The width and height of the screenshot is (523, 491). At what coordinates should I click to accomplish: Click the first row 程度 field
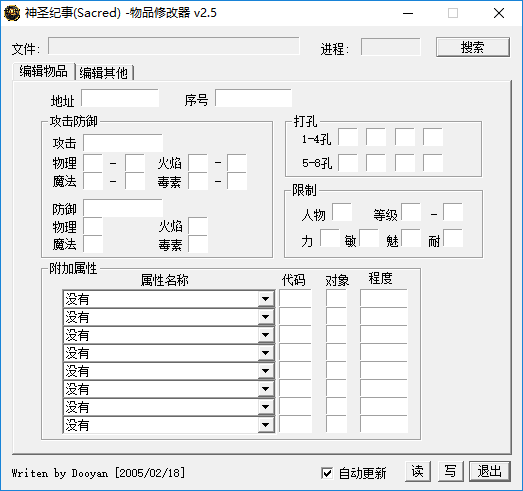tap(384, 299)
